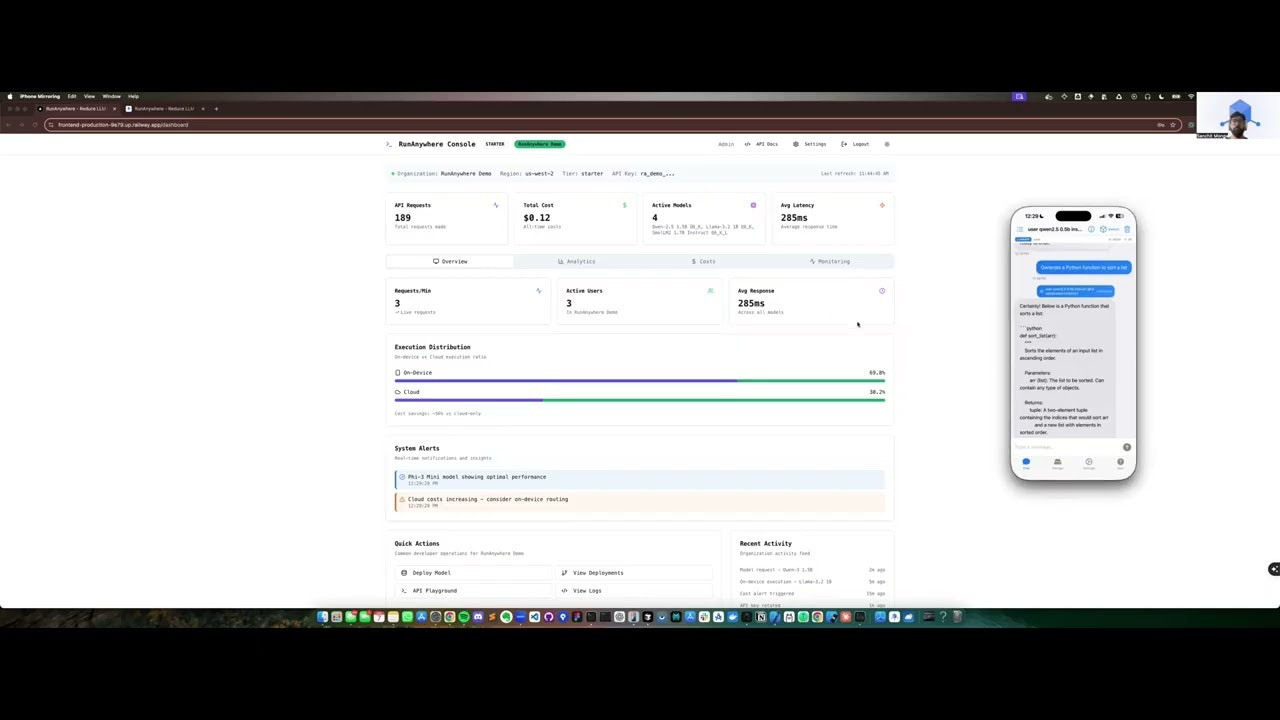Click the pulse icon on Requests/Min card
This screenshot has height=720, width=1280.
pos(539,291)
